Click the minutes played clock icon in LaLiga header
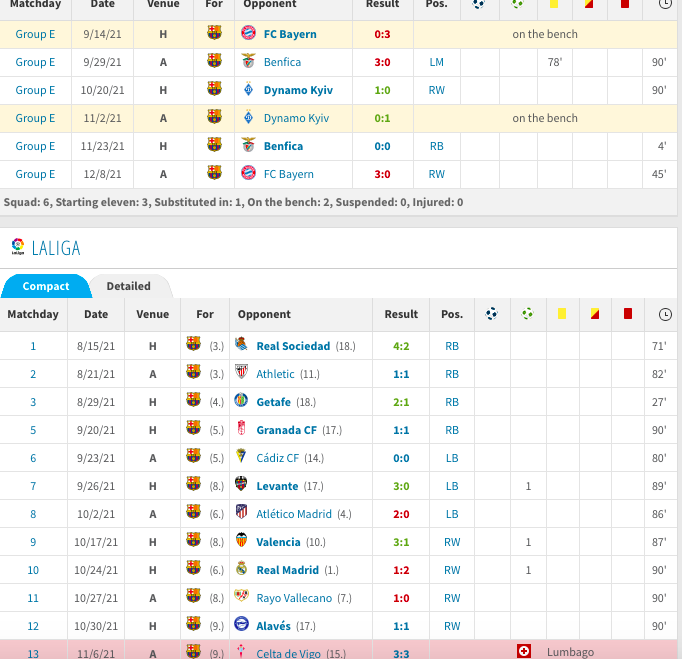The width and height of the screenshot is (682, 659). point(665,314)
